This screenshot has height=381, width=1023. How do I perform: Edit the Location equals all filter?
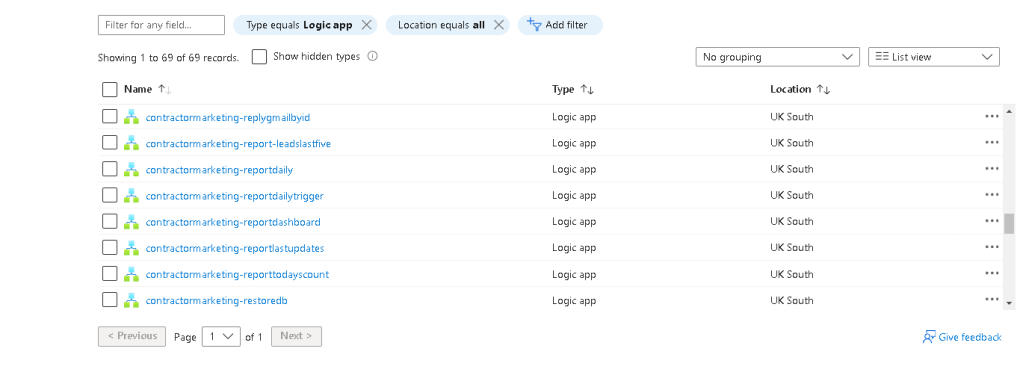(x=441, y=25)
